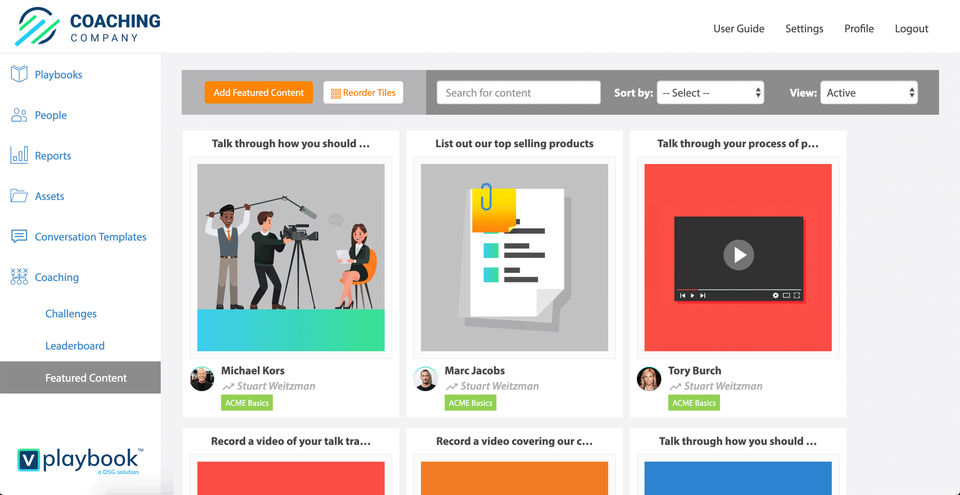Click the Add Featured Content button

[x=258, y=93]
